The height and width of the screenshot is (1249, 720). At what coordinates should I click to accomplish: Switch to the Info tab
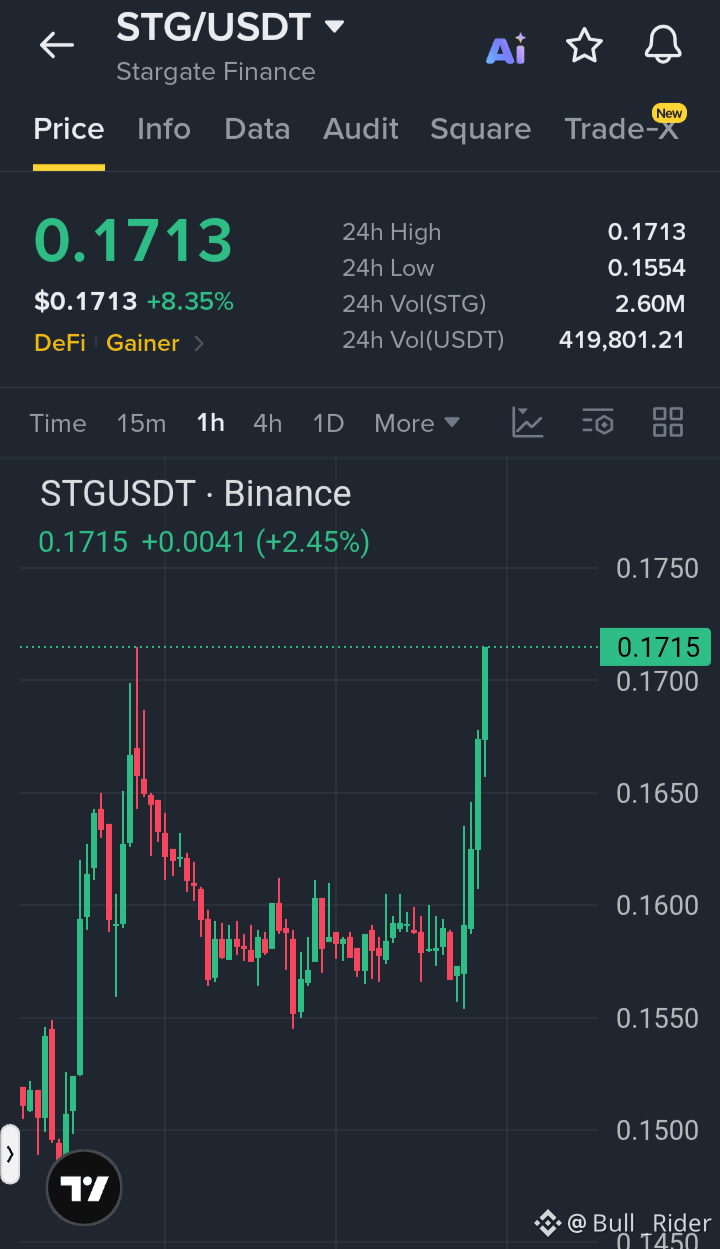(x=164, y=129)
